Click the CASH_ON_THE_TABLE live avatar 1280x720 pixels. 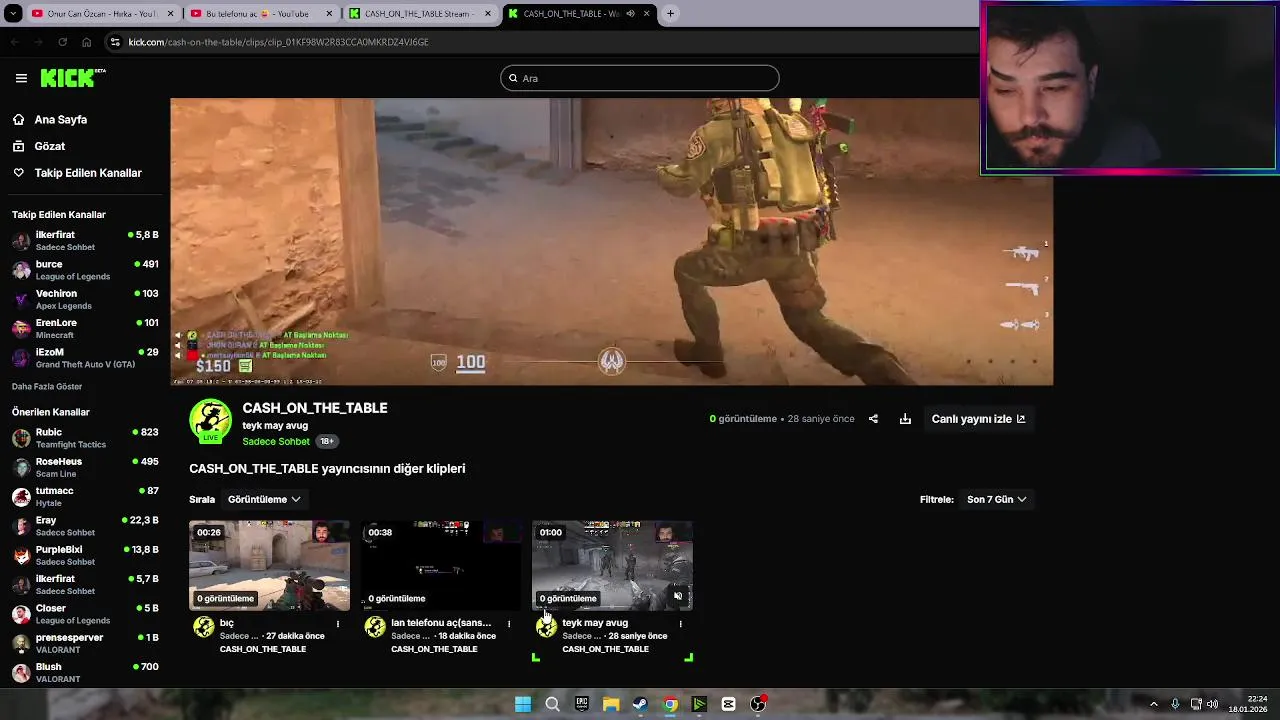(x=210, y=421)
